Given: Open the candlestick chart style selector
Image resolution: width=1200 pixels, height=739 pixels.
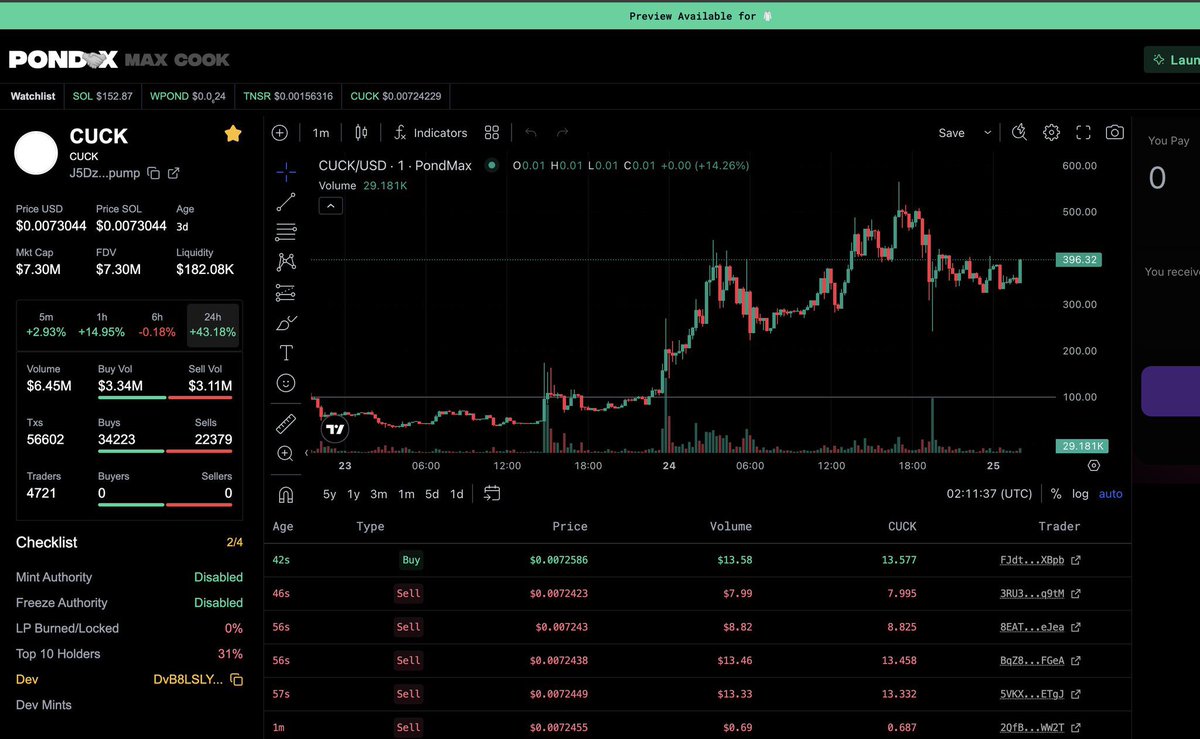Looking at the screenshot, I should pos(361,133).
